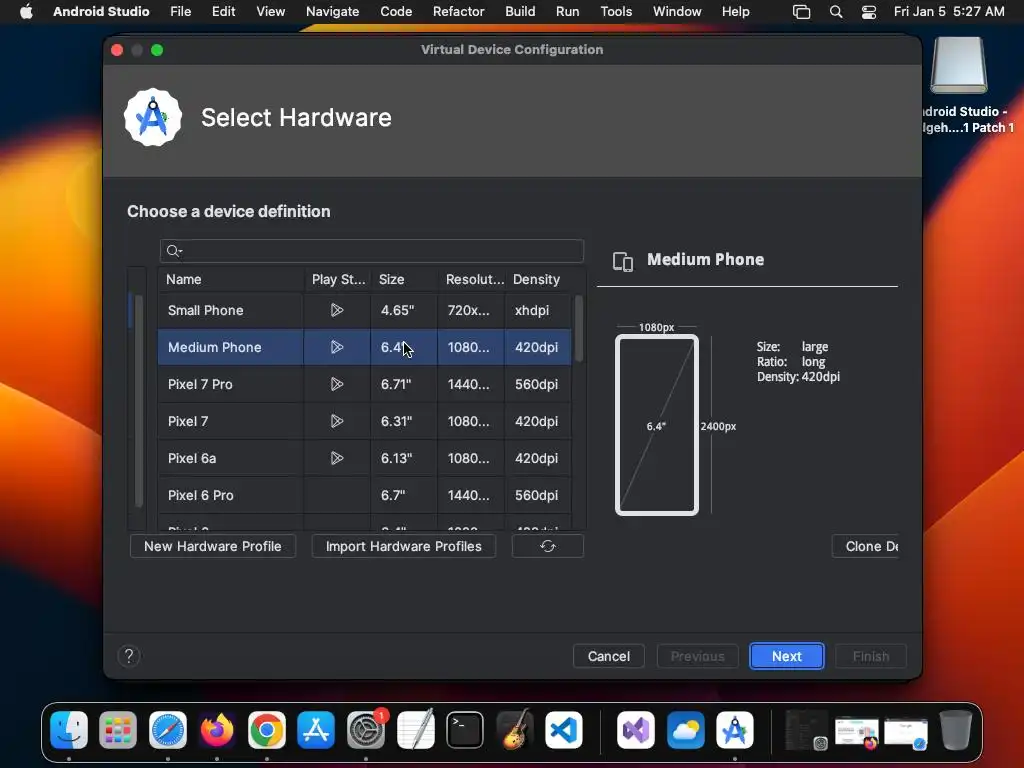This screenshot has height=768, width=1024.
Task: Click the Next button
Action: (786, 656)
